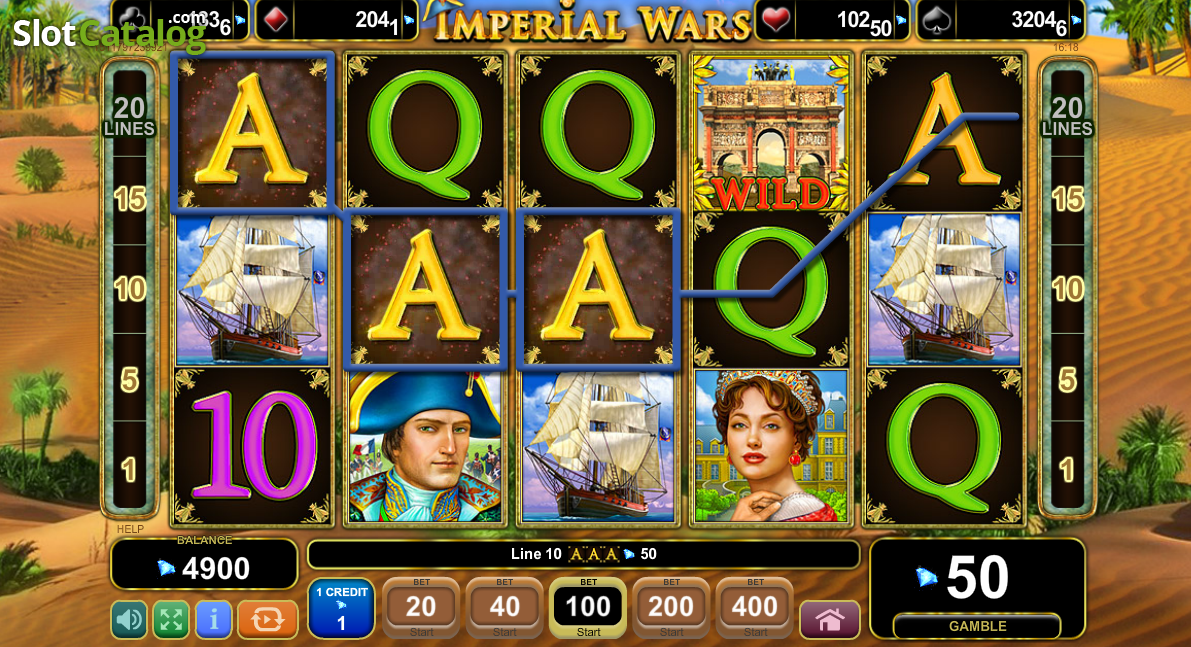
Task: Select the highlighted bet 100 Start button
Action: 588,608
